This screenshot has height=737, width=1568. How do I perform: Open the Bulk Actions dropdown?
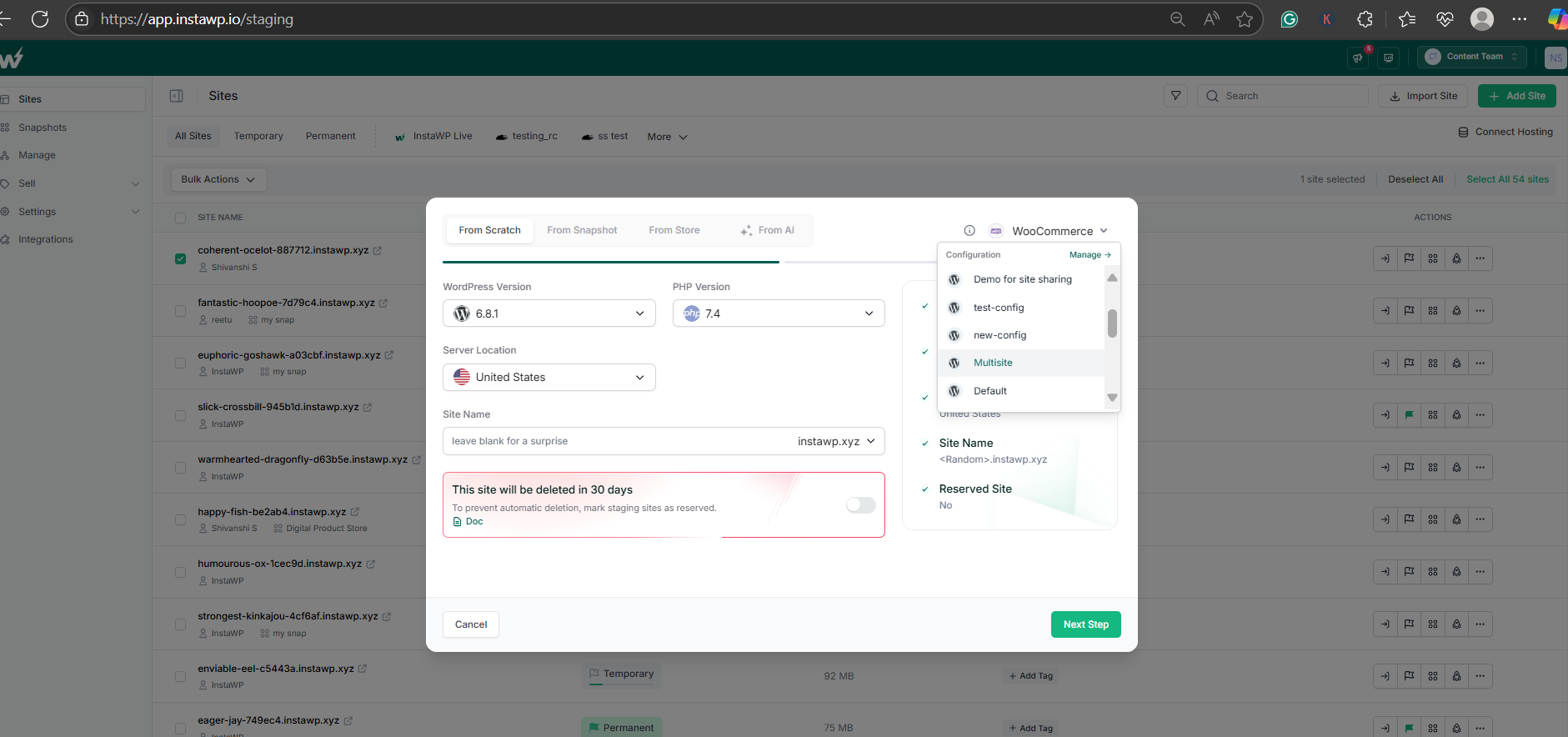click(x=219, y=179)
